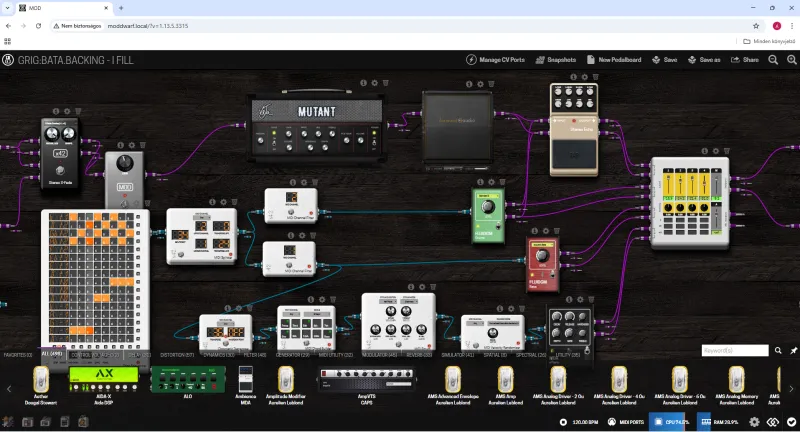Click Save as in top toolbar

(704, 60)
